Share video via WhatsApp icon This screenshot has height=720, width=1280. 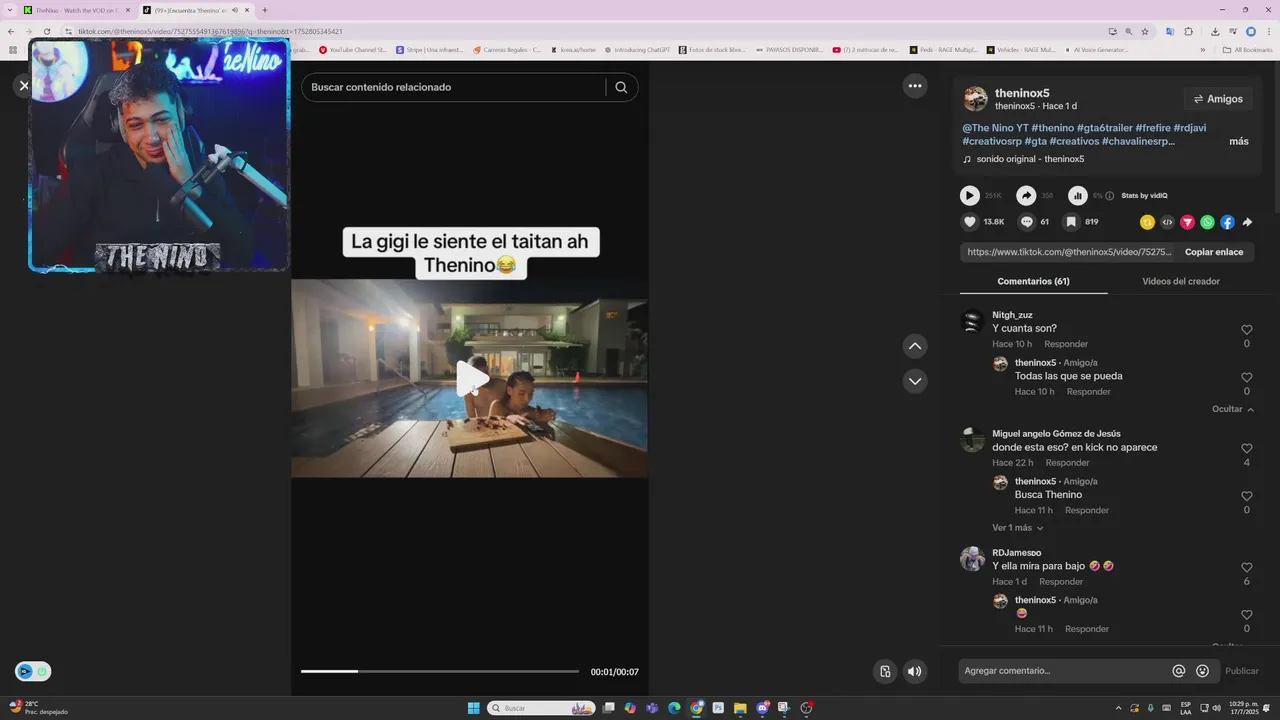click(1207, 222)
